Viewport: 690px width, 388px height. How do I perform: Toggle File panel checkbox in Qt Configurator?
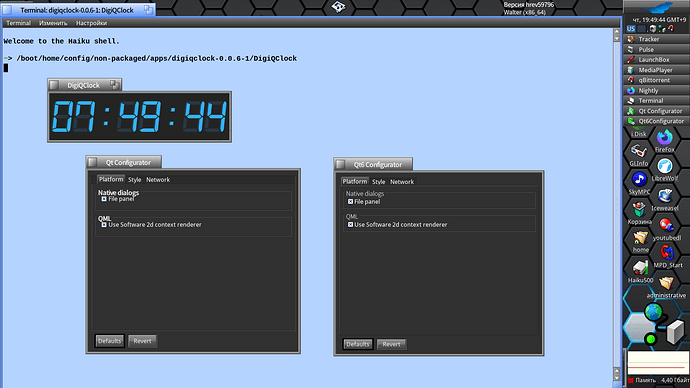pyautogui.click(x=104, y=199)
